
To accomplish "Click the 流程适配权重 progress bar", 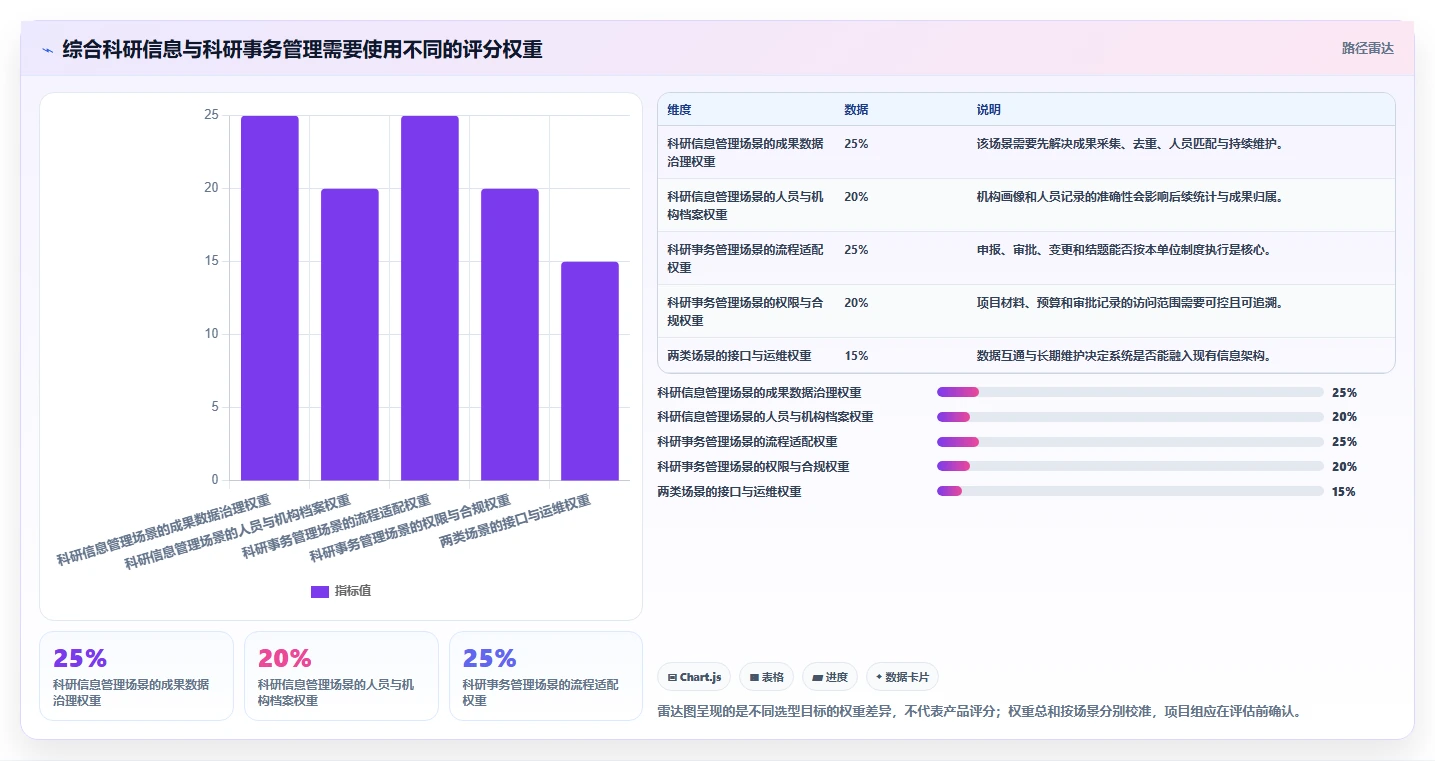I will (1130, 442).
